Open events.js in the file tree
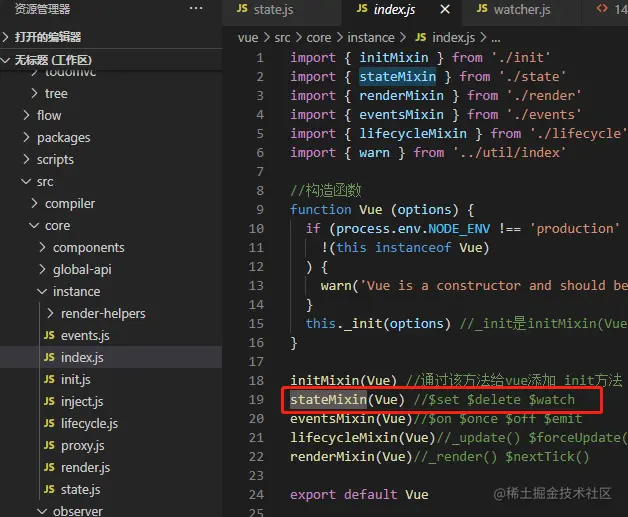This screenshot has width=628, height=517. click(111, 335)
